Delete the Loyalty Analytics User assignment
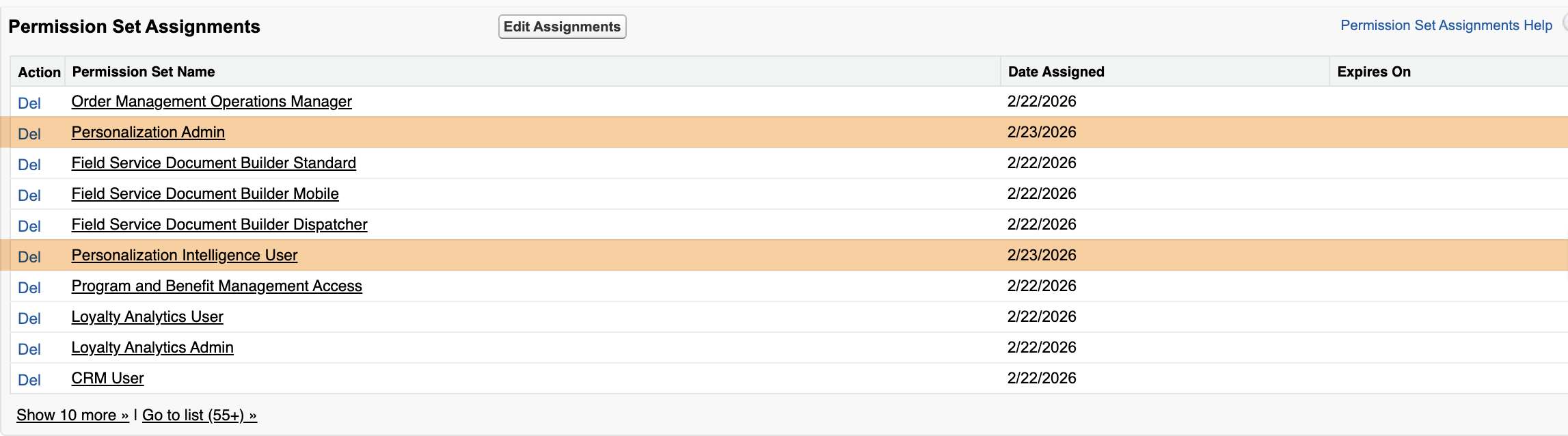The width and height of the screenshot is (1568, 436). coord(30,318)
